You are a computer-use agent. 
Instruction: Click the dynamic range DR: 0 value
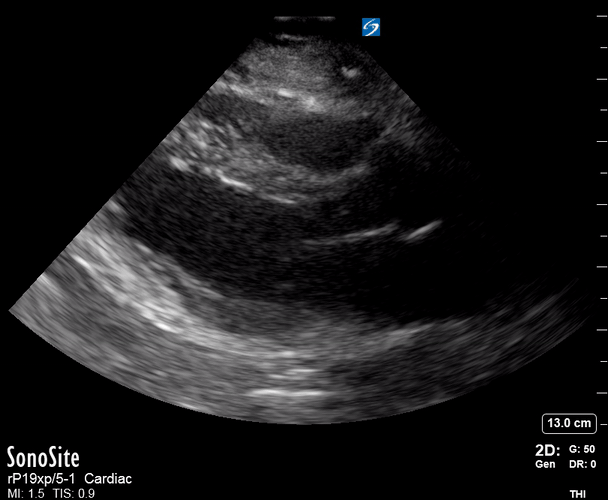582,464
